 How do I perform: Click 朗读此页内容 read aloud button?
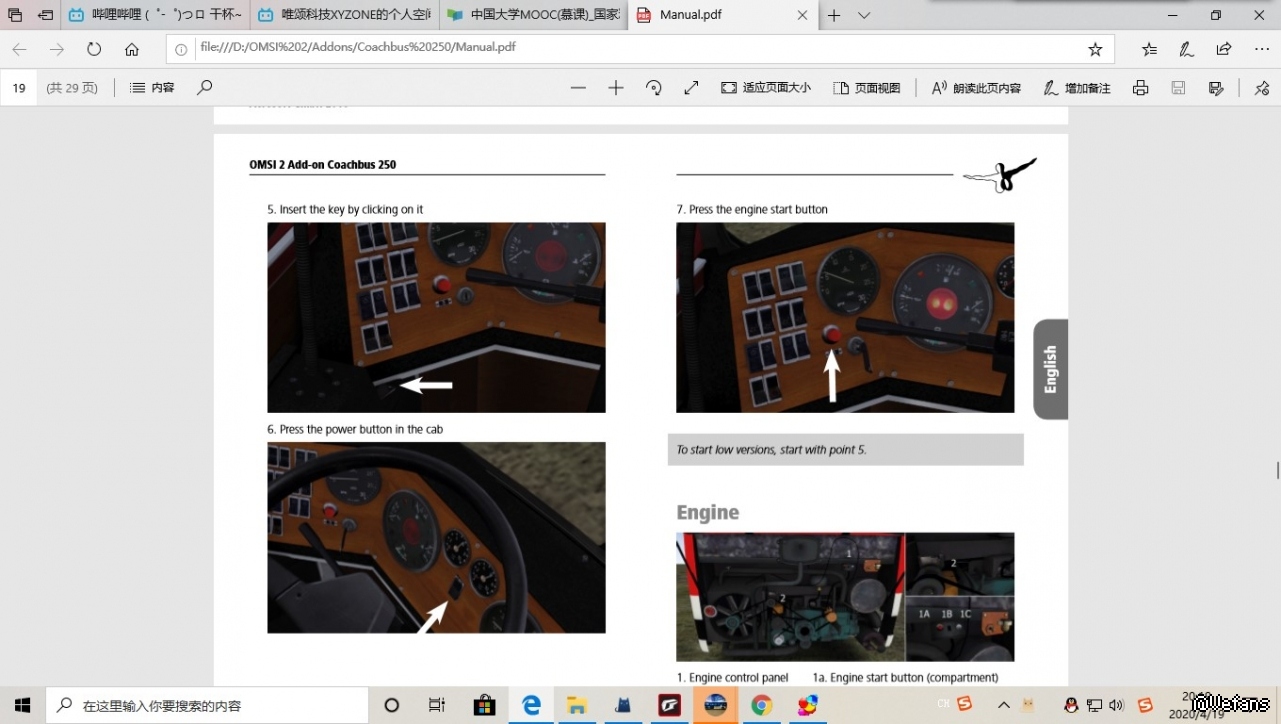coord(976,88)
